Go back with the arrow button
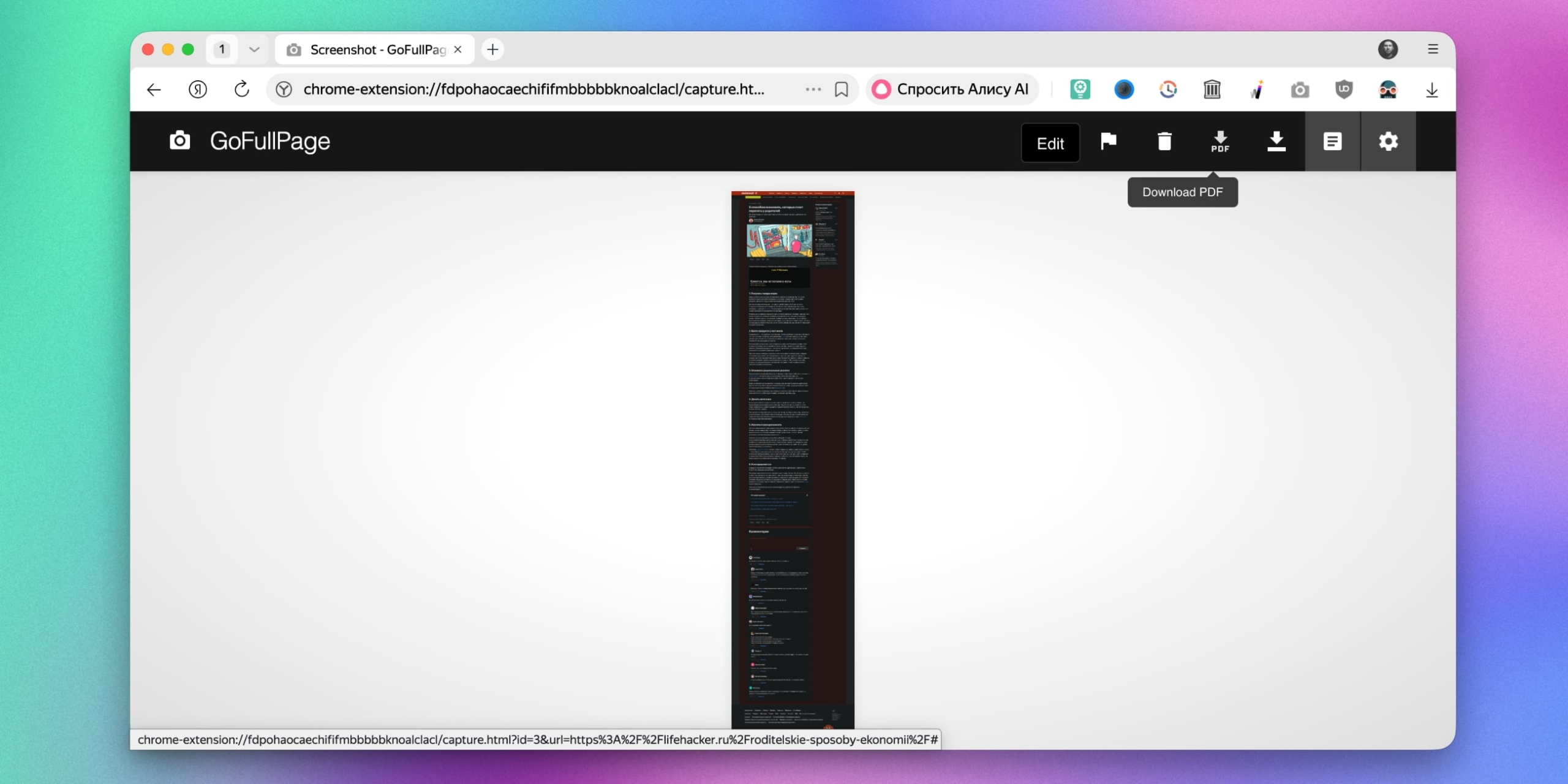This screenshot has width=1568, height=784. [x=154, y=90]
